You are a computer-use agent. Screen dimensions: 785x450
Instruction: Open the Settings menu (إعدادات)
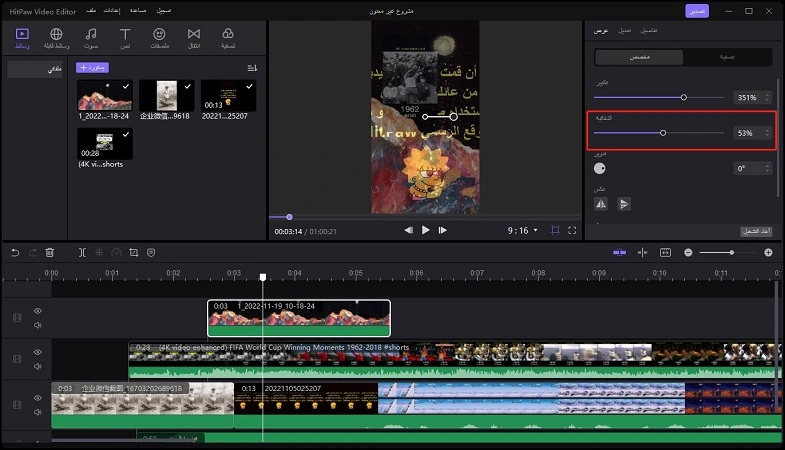[112, 11]
